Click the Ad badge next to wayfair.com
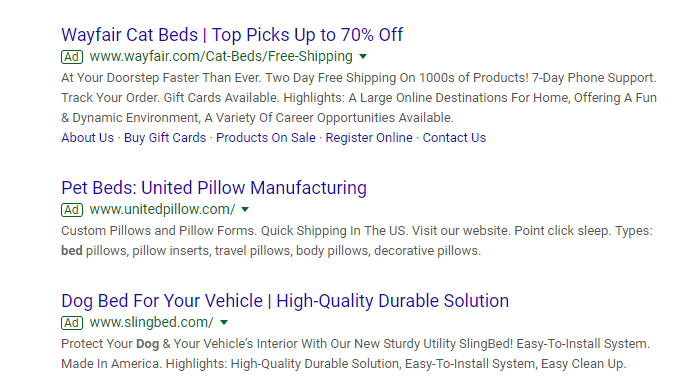Image resolution: width=699 pixels, height=391 pixels. point(72,57)
